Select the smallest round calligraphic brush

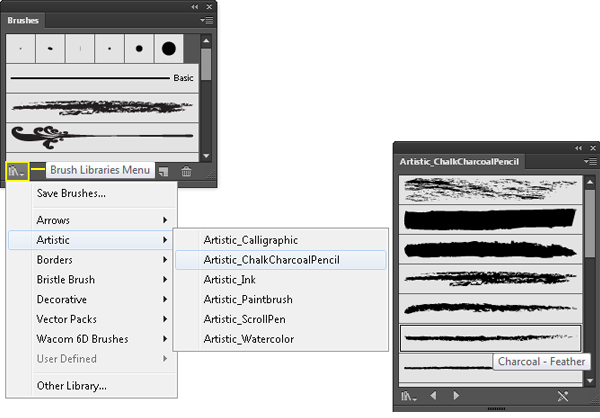pyautogui.click(x=21, y=49)
